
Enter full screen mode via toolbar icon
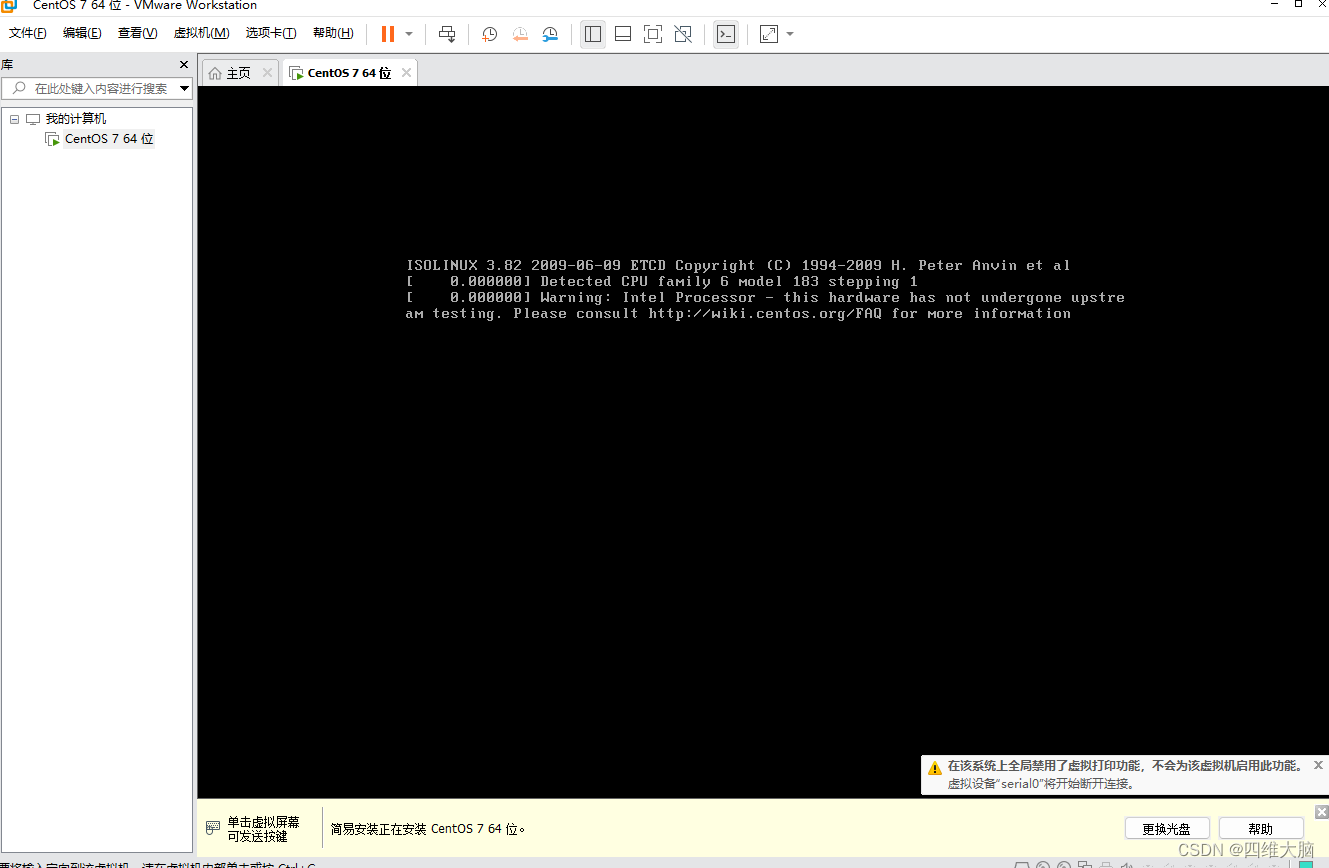pyautogui.click(x=652, y=33)
